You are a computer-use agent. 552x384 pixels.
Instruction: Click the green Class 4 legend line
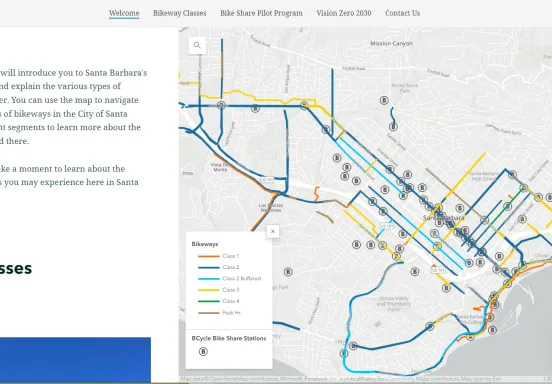209,301
